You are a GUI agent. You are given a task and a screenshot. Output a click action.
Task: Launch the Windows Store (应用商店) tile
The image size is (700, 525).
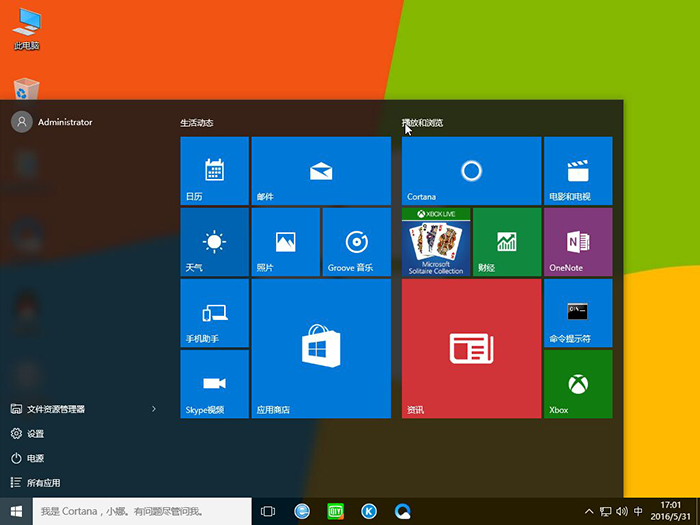coord(320,348)
